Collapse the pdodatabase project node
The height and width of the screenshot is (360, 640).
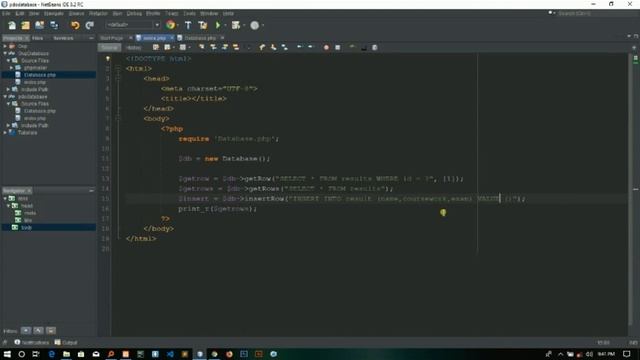click(5, 97)
